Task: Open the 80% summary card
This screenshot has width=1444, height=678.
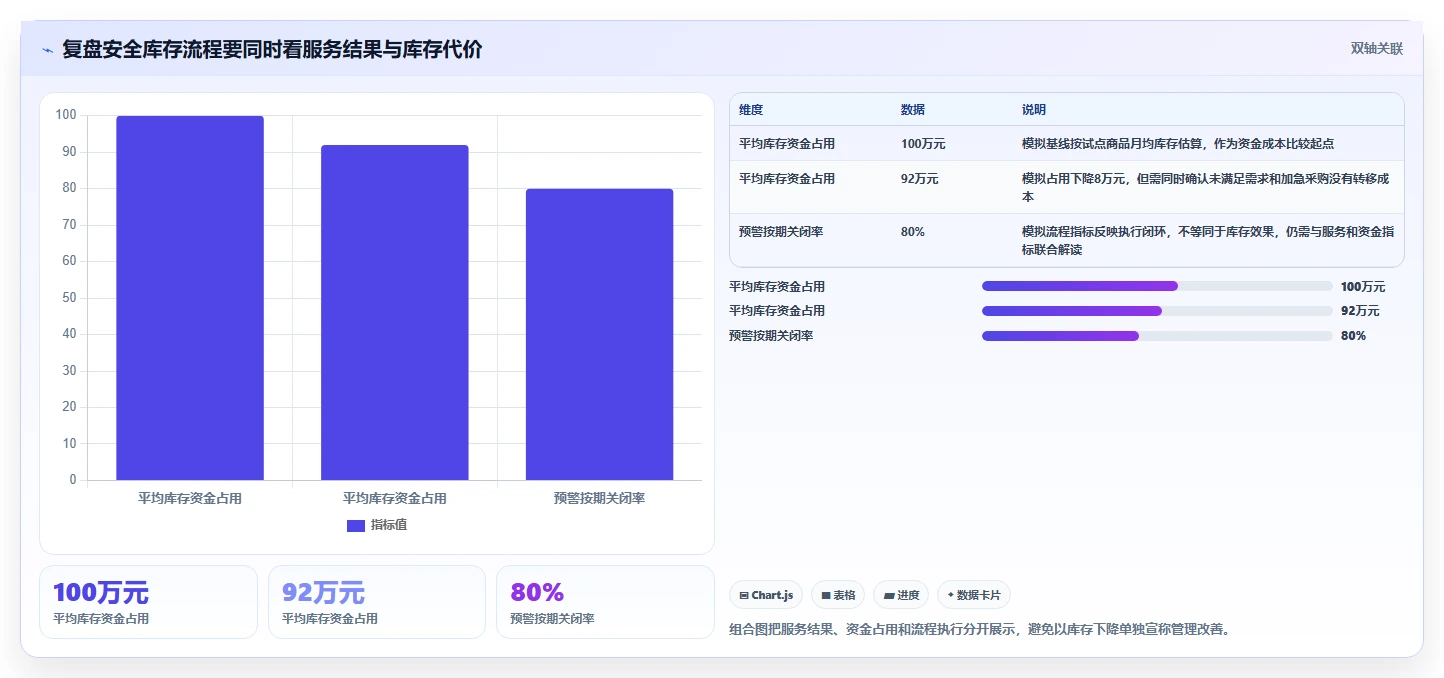Action: 605,602
